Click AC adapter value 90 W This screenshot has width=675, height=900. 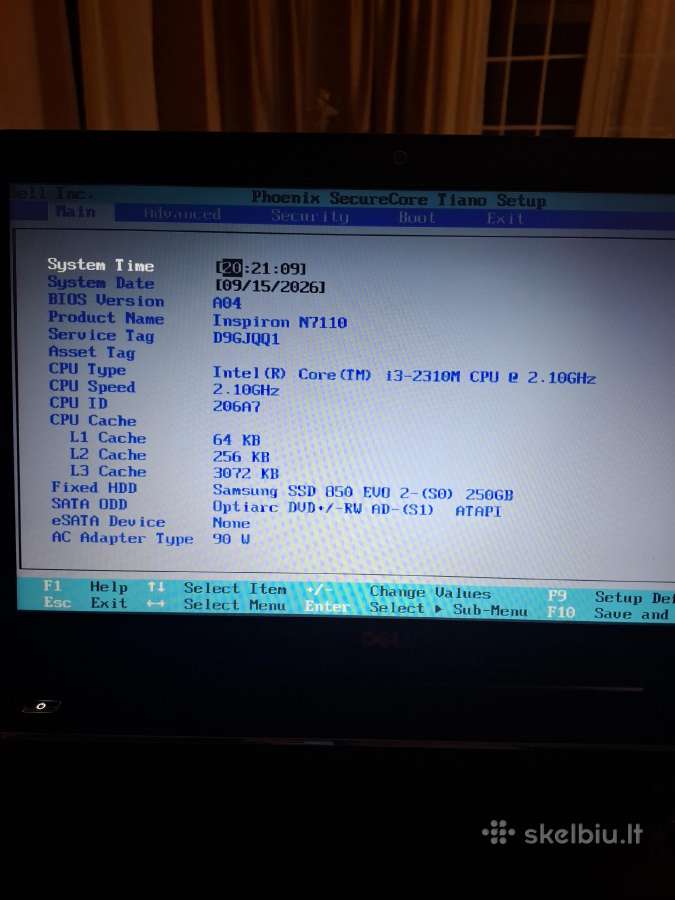(x=231, y=539)
